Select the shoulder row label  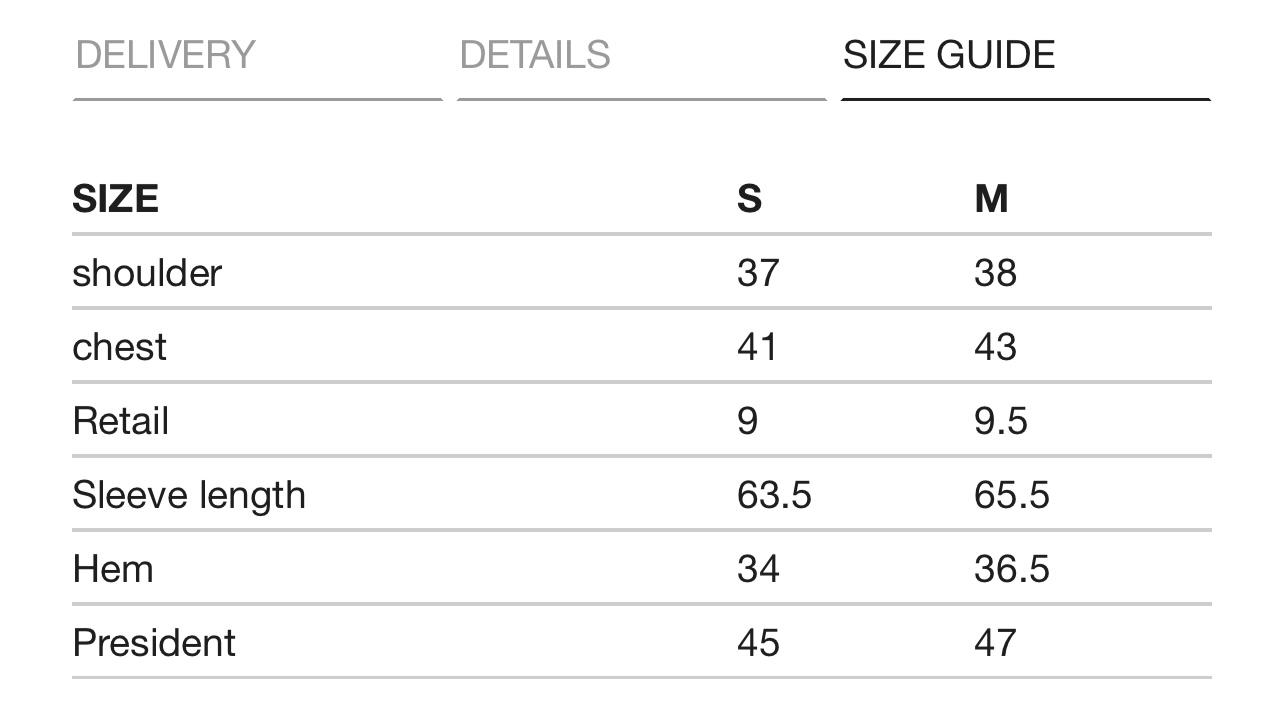click(147, 273)
